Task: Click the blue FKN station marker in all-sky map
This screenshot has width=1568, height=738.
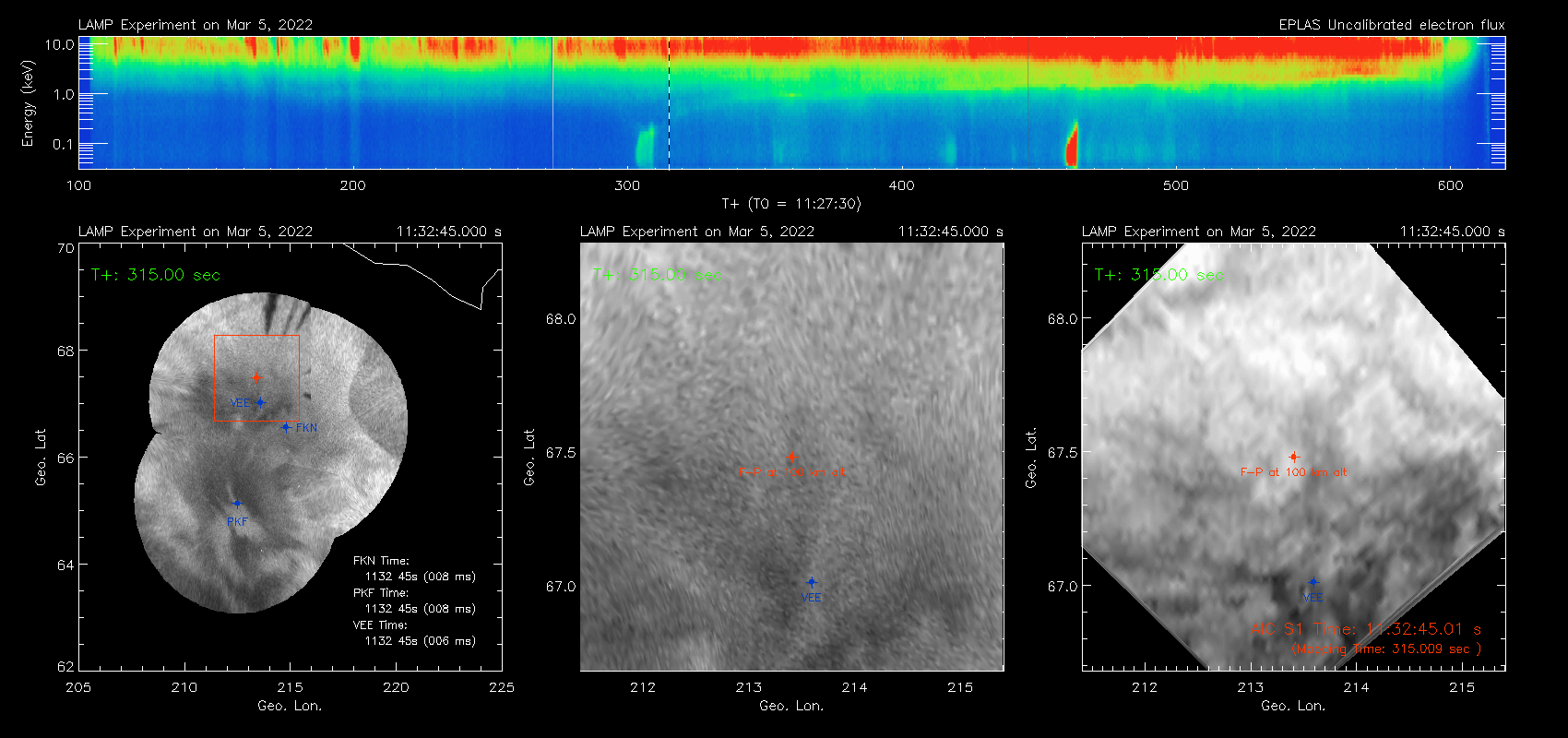Action: click(287, 427)
